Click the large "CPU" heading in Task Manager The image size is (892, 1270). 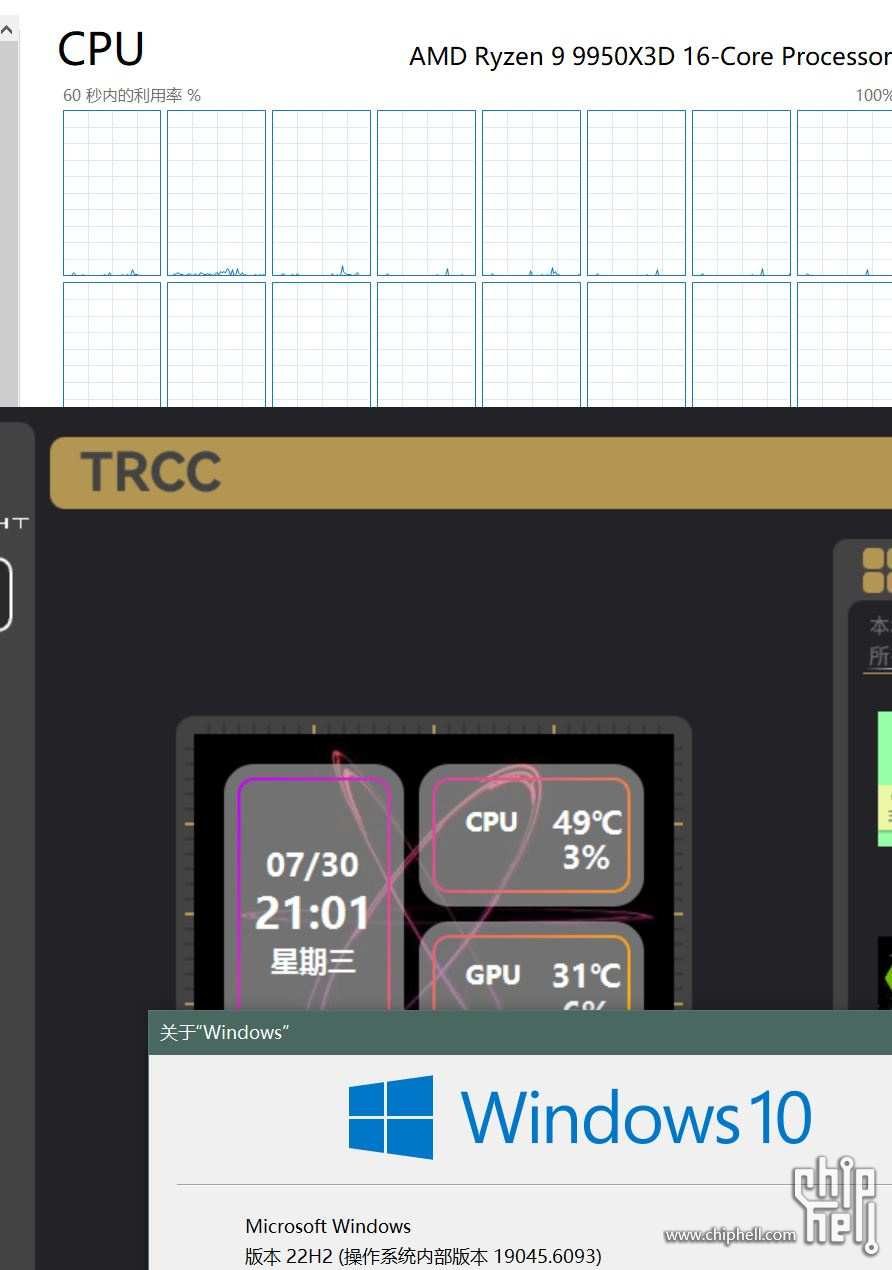click(x=101, y=48)
